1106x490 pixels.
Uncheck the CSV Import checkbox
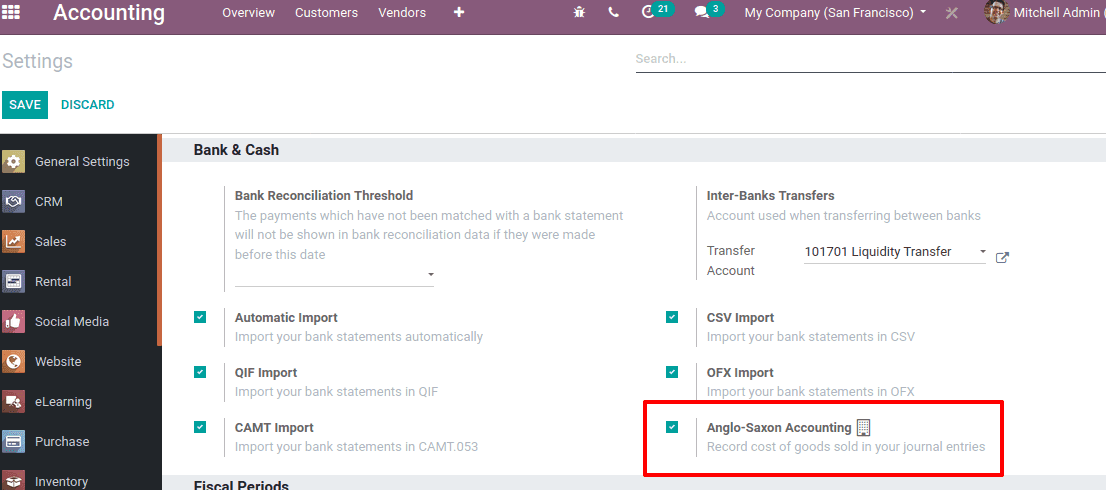pos(672,317)
